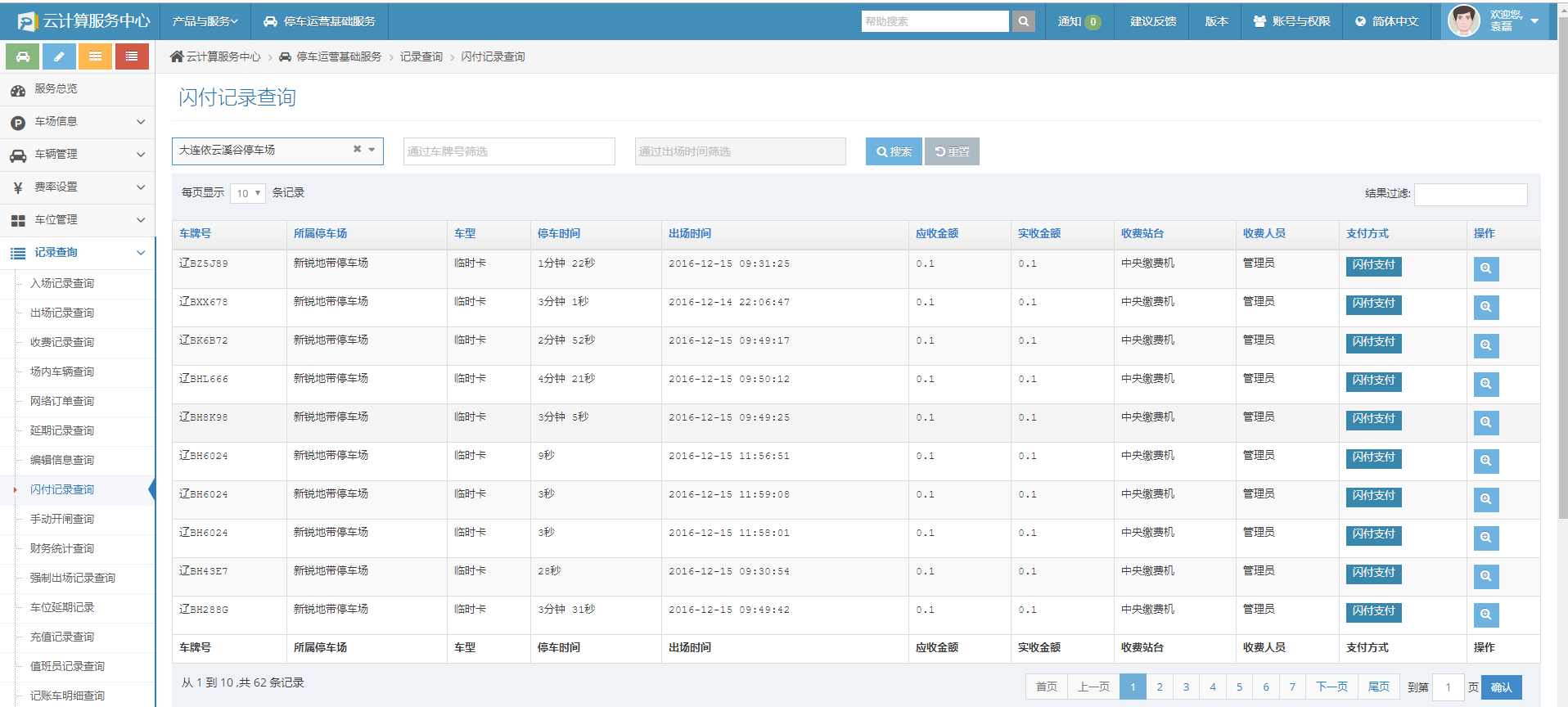
Task: Sort table by 停车时间 column header
Action: coord(559,234)
